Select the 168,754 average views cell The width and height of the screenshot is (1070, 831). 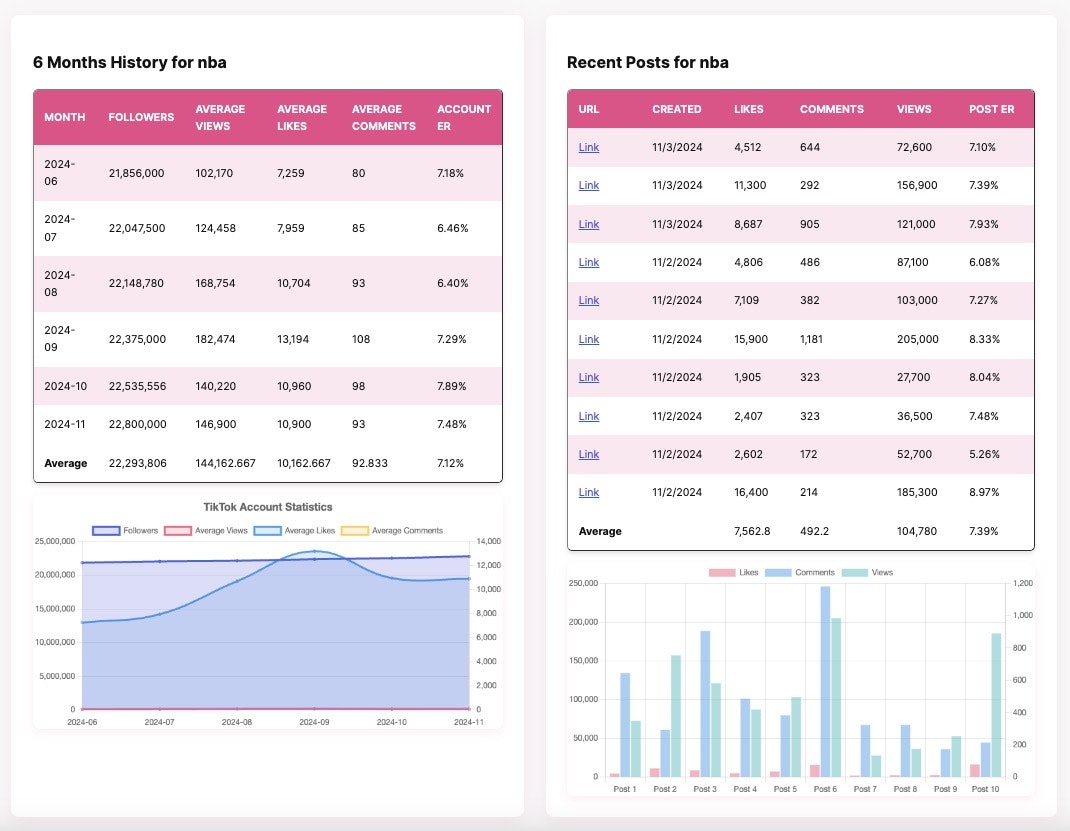point(215,283)
